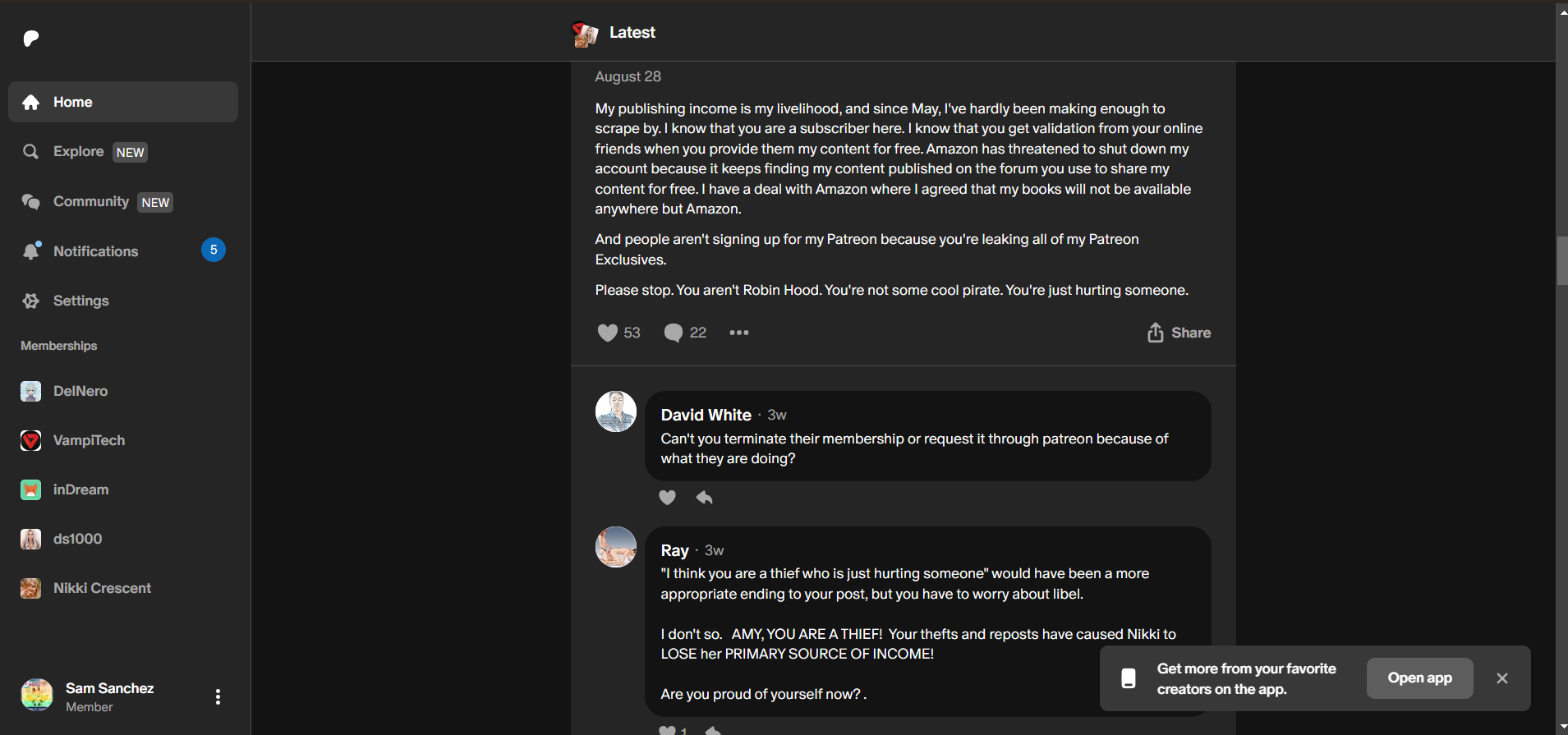Viewport: 1568px width, 735px height.
Task: Click the creator avatar beside Latest
Action: point(585,34)
